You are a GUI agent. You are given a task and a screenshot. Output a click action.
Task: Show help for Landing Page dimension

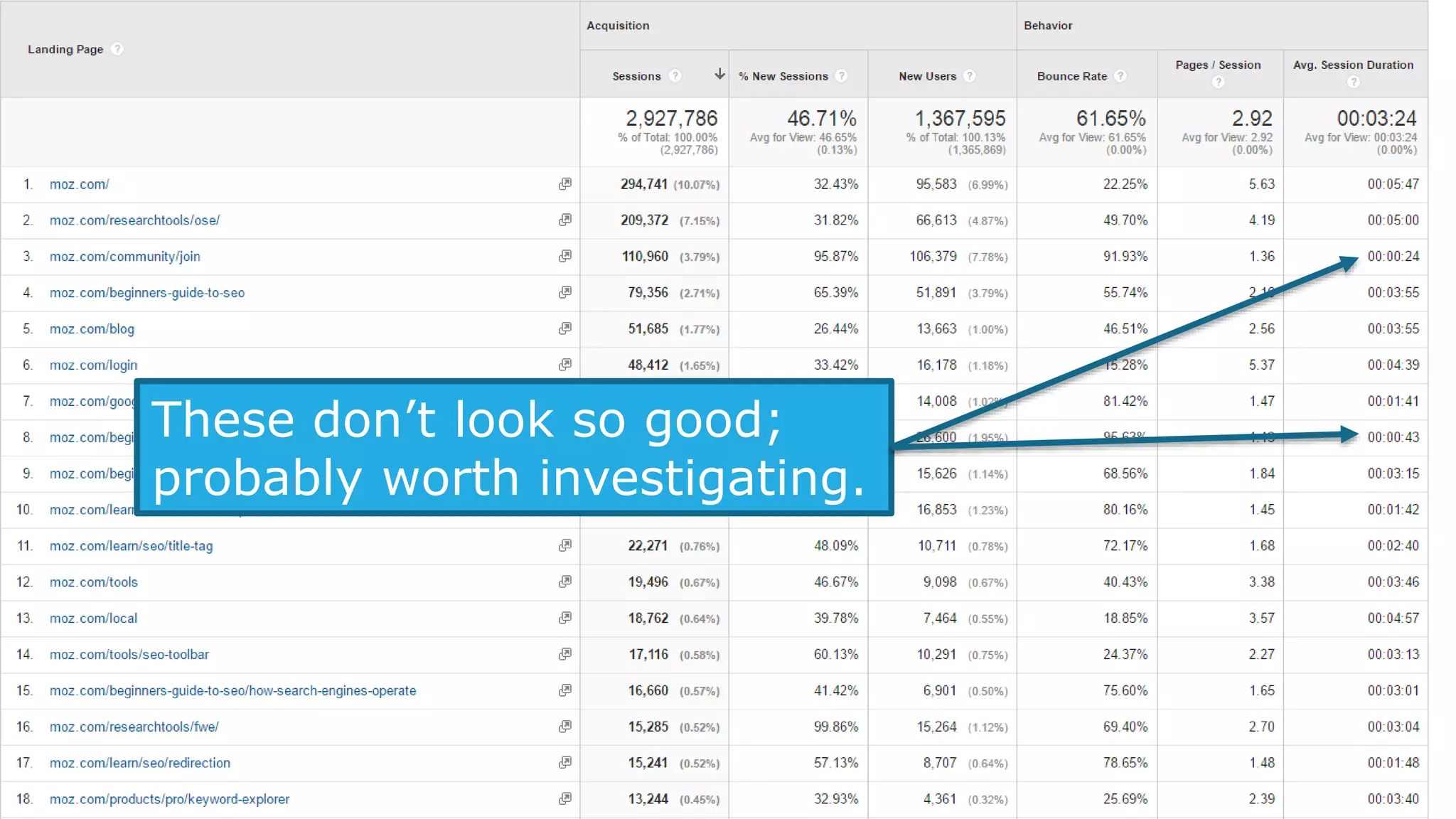click(117, 49)
